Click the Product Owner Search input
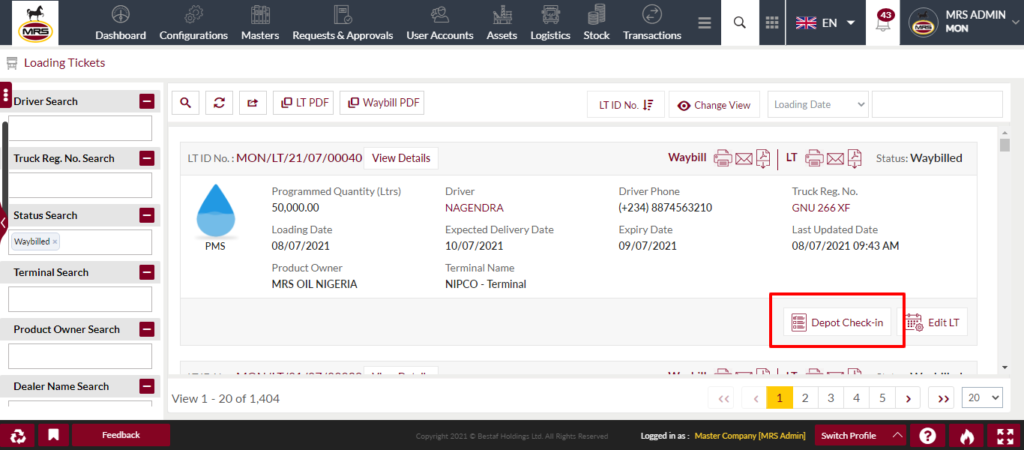The image size is (1024, 450). (80, 356)
